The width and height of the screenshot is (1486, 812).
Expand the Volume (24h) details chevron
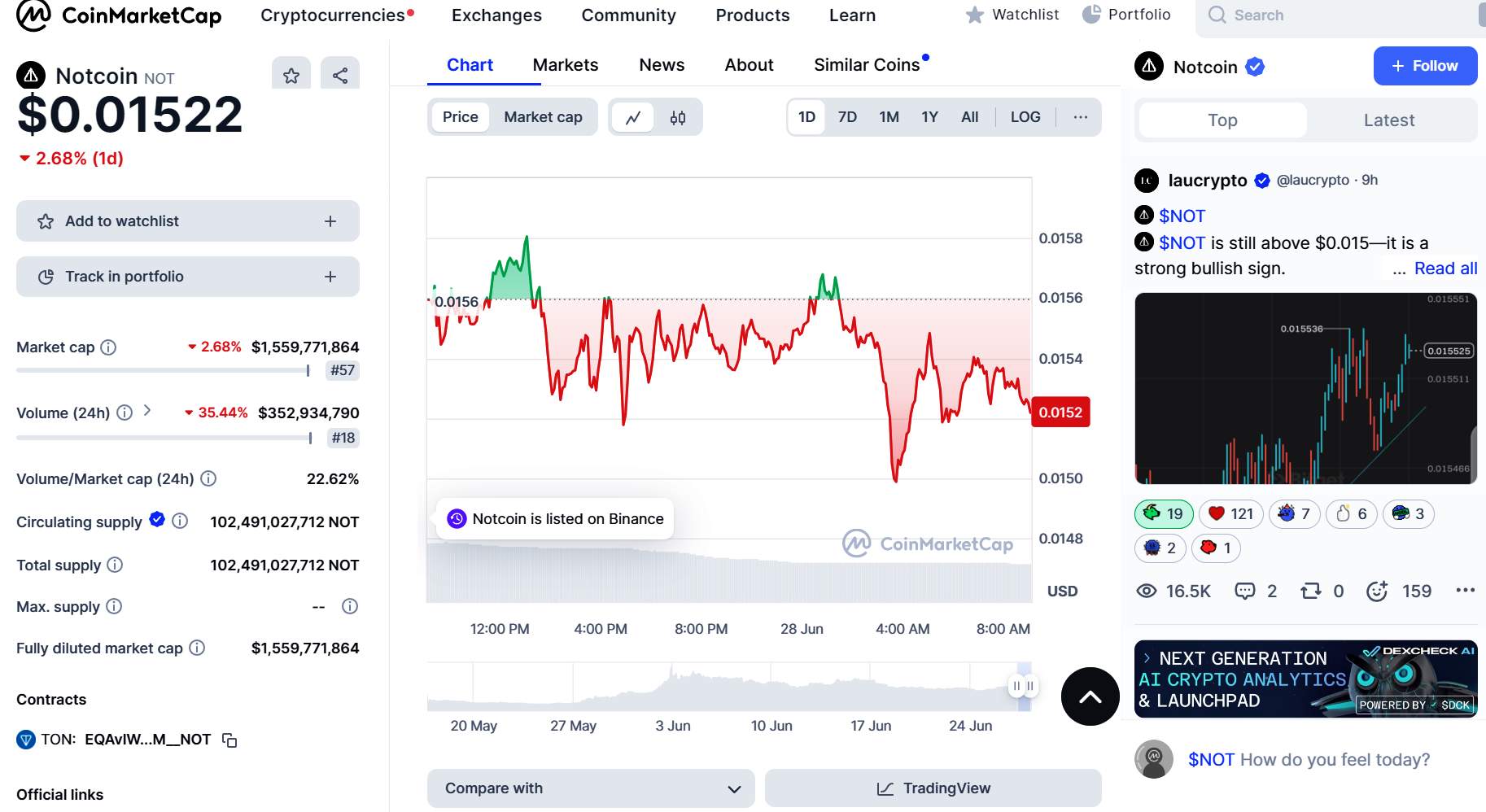(x=147, y=413)
